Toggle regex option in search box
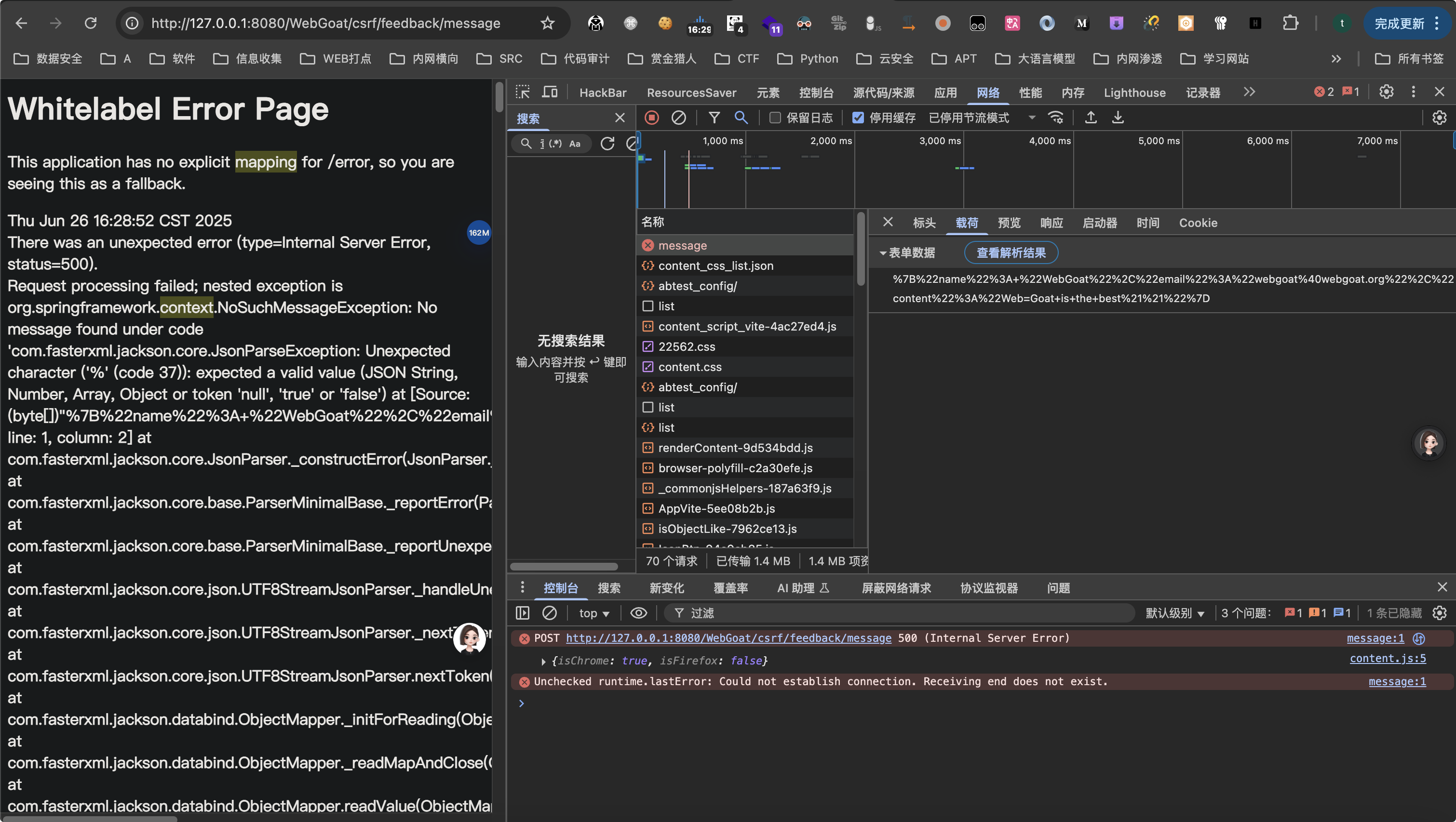The image size is (1456, 822). click(x=555, y=144)
